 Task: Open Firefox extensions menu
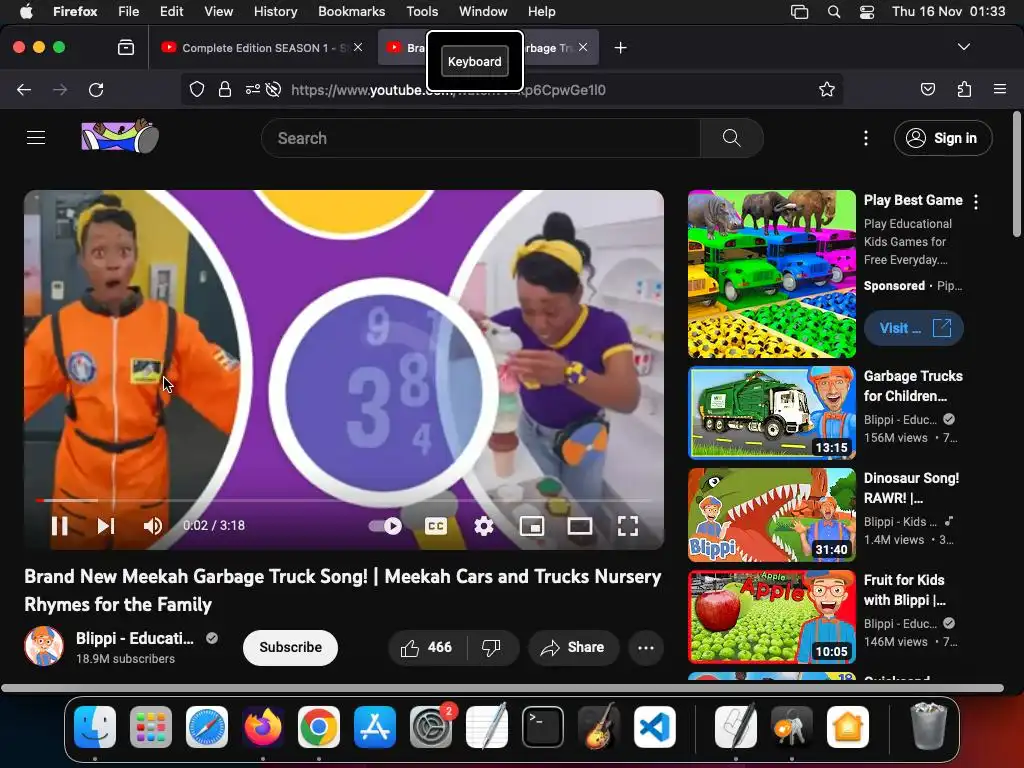(x=964, y=89)
